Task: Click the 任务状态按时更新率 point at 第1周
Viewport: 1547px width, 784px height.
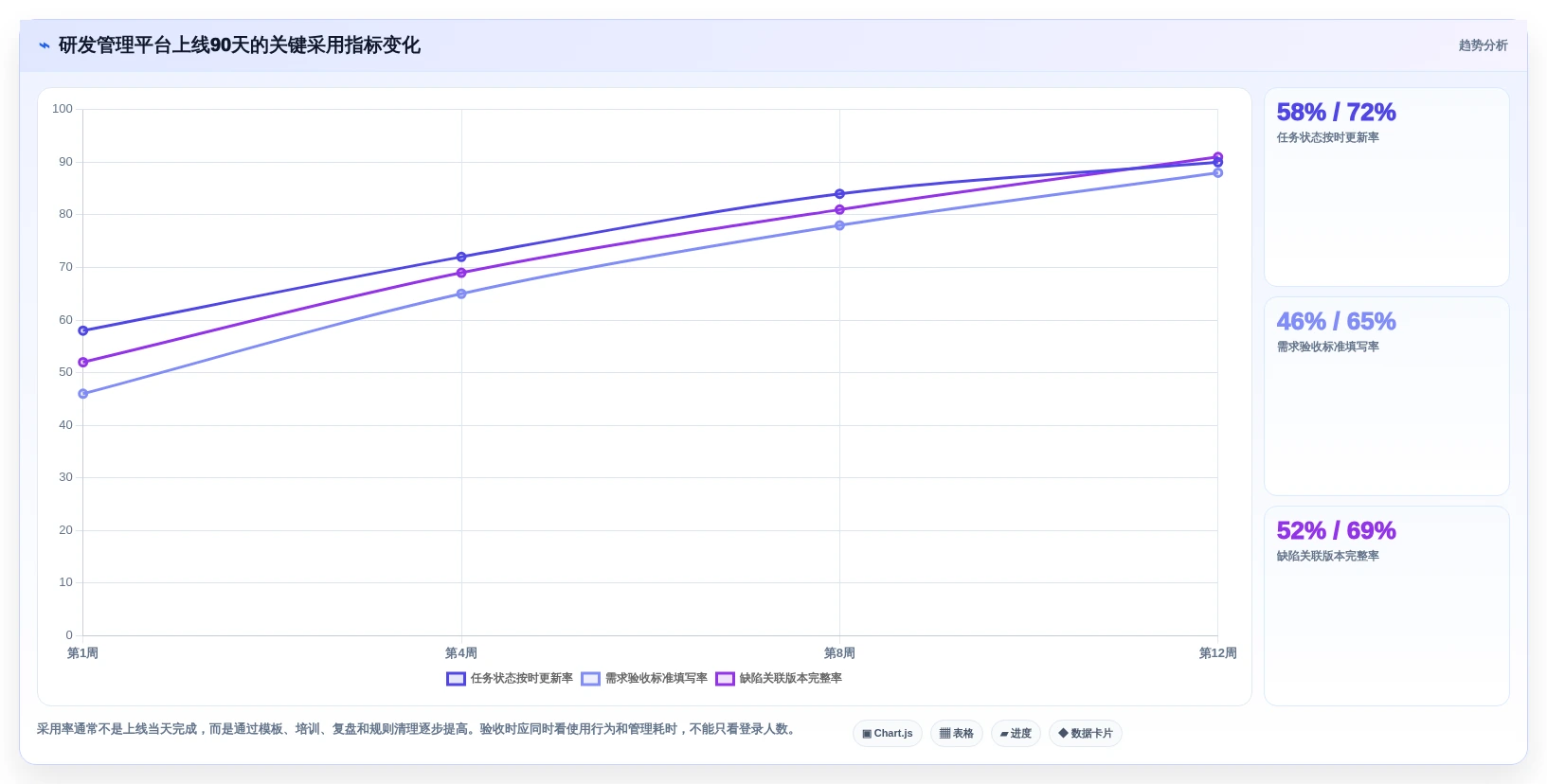Action: click(83, 330)
